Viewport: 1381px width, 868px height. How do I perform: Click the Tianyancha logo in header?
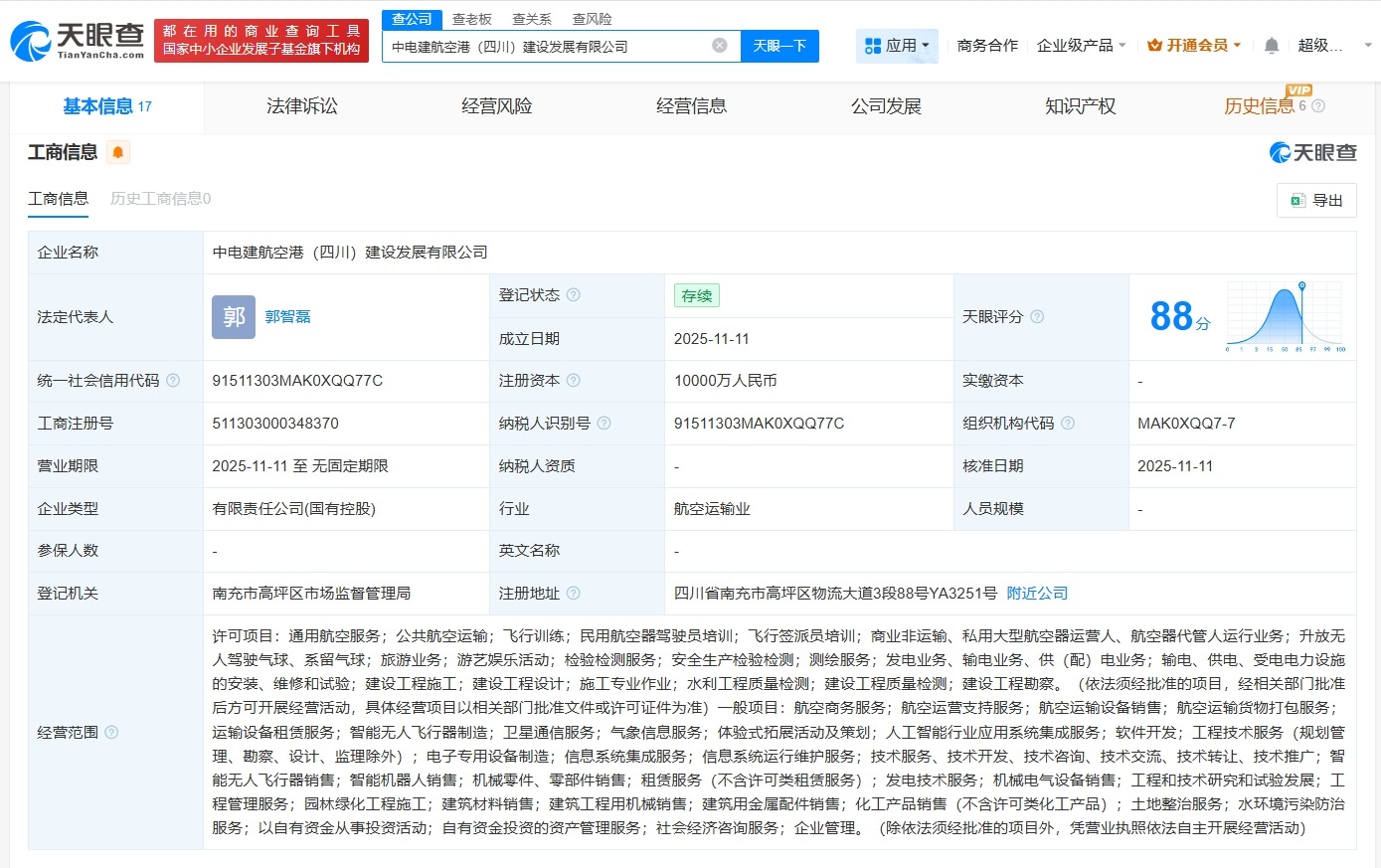click(x=78, y=41)
